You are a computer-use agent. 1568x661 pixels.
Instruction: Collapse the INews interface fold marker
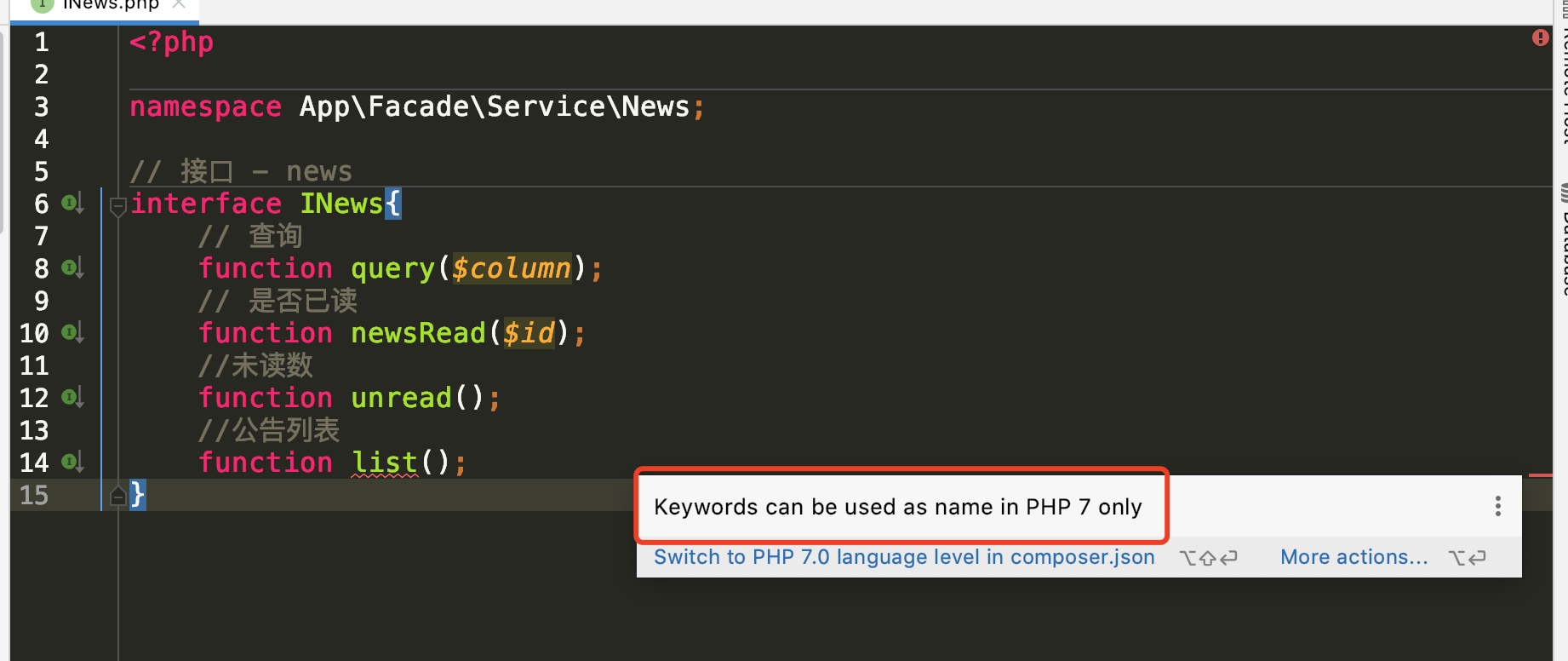pyautogui.click(x=118, y=205)
